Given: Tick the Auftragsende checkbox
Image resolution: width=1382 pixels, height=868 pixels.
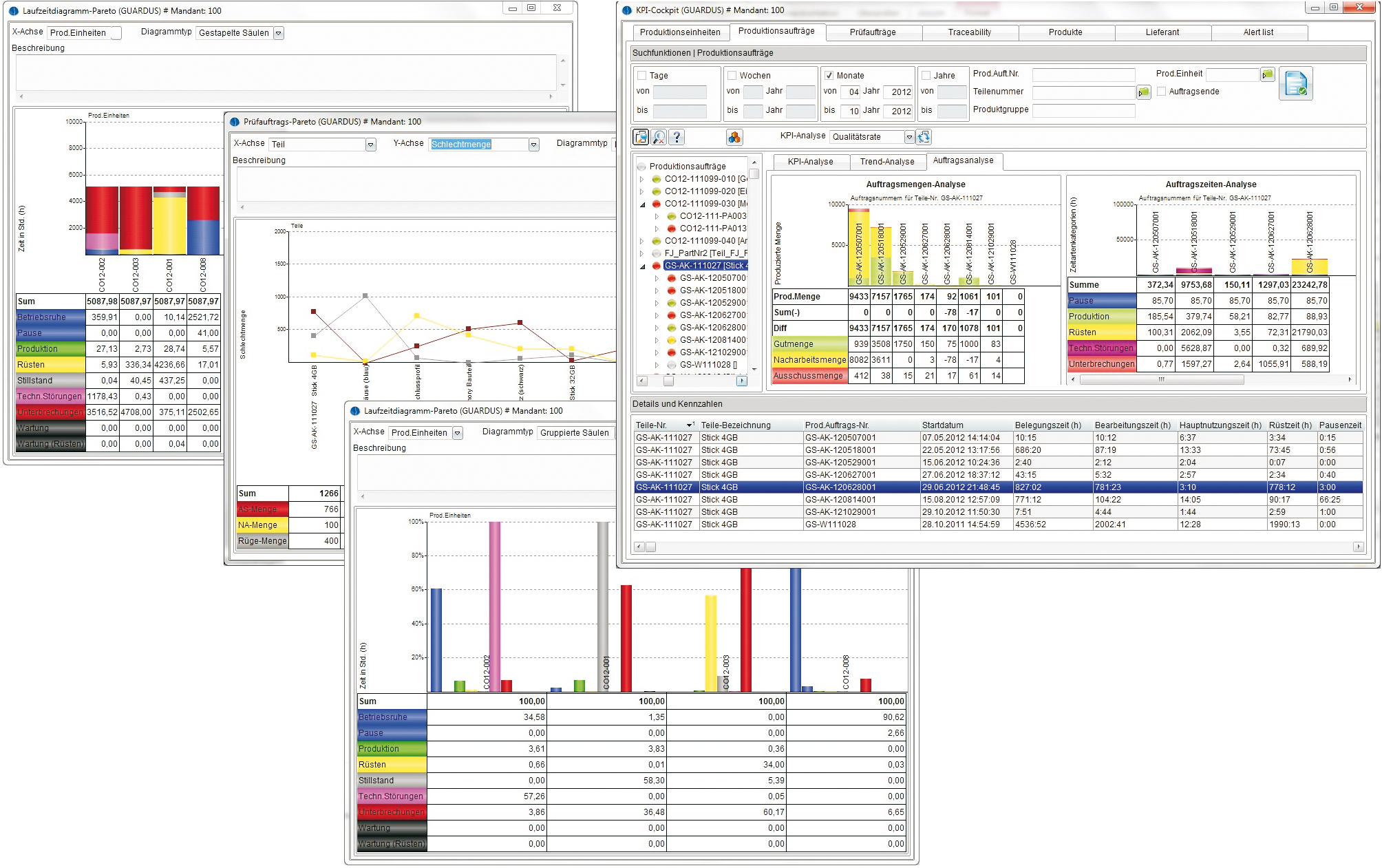Looking at the screenshot, I should pyautogui.click(x=1162, y=92).
